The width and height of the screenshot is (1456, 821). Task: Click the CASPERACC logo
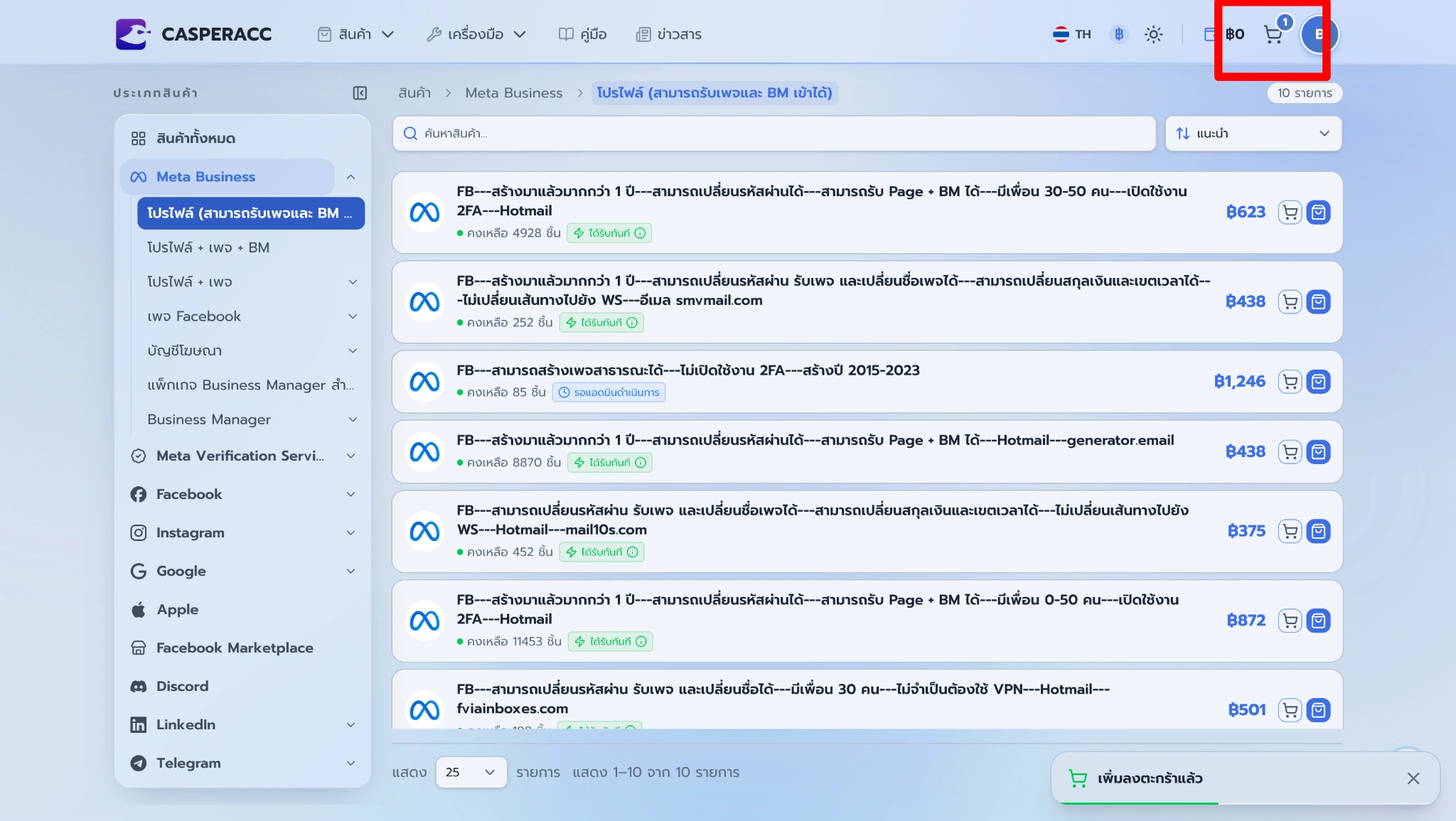pos(193,34)
